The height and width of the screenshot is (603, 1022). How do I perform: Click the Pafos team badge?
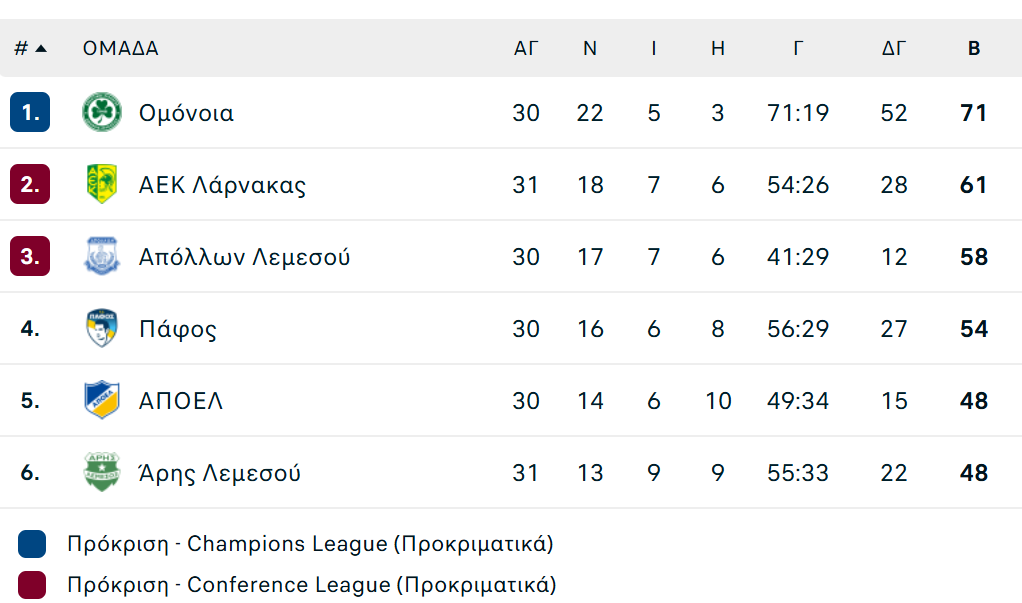coord(102,329)
